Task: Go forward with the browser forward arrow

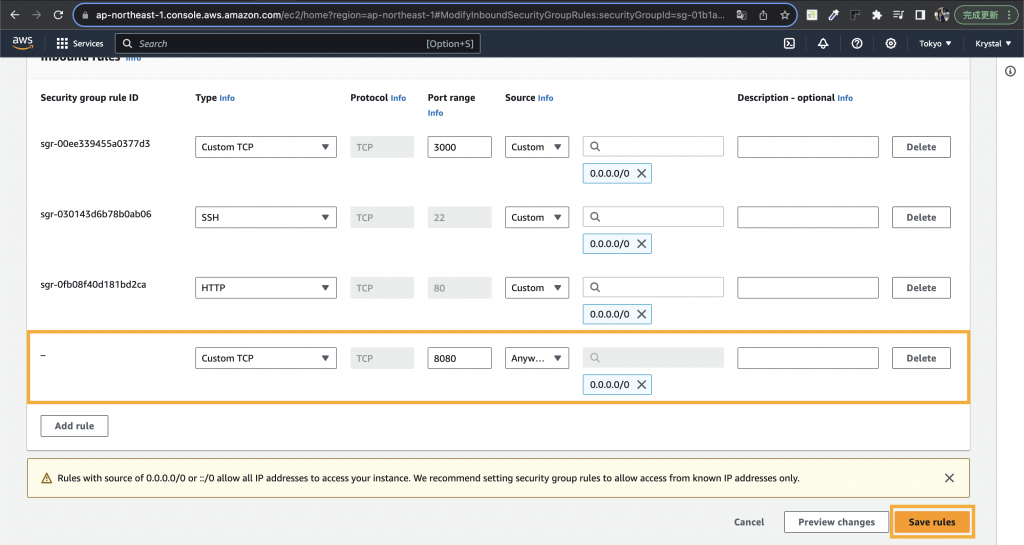Action: click(x=36, y=15)
